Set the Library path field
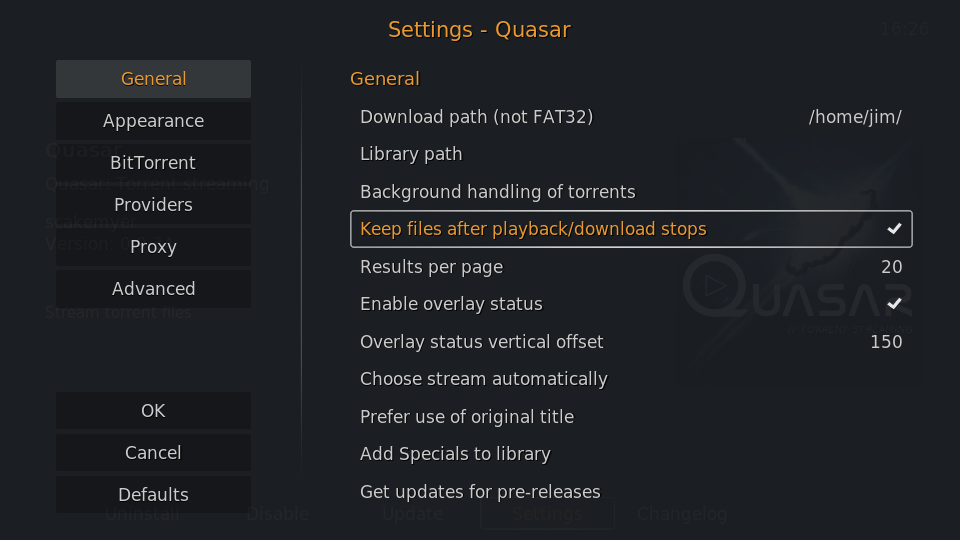Screen dimensions: 960x540 pyautogui.click(x=631, y=154)
